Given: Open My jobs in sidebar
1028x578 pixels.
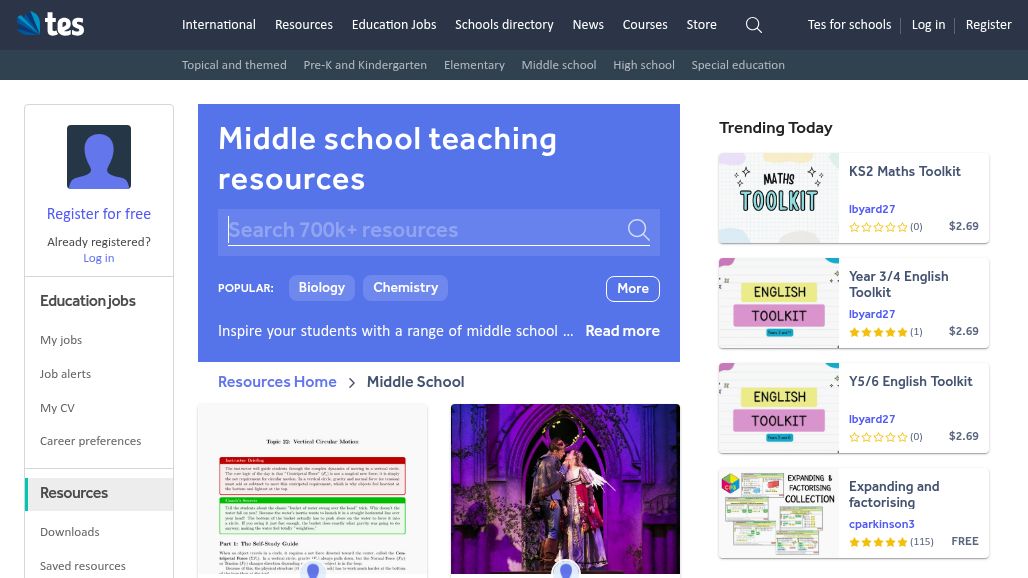Looking at the screenshot, I should pos(61,340).
